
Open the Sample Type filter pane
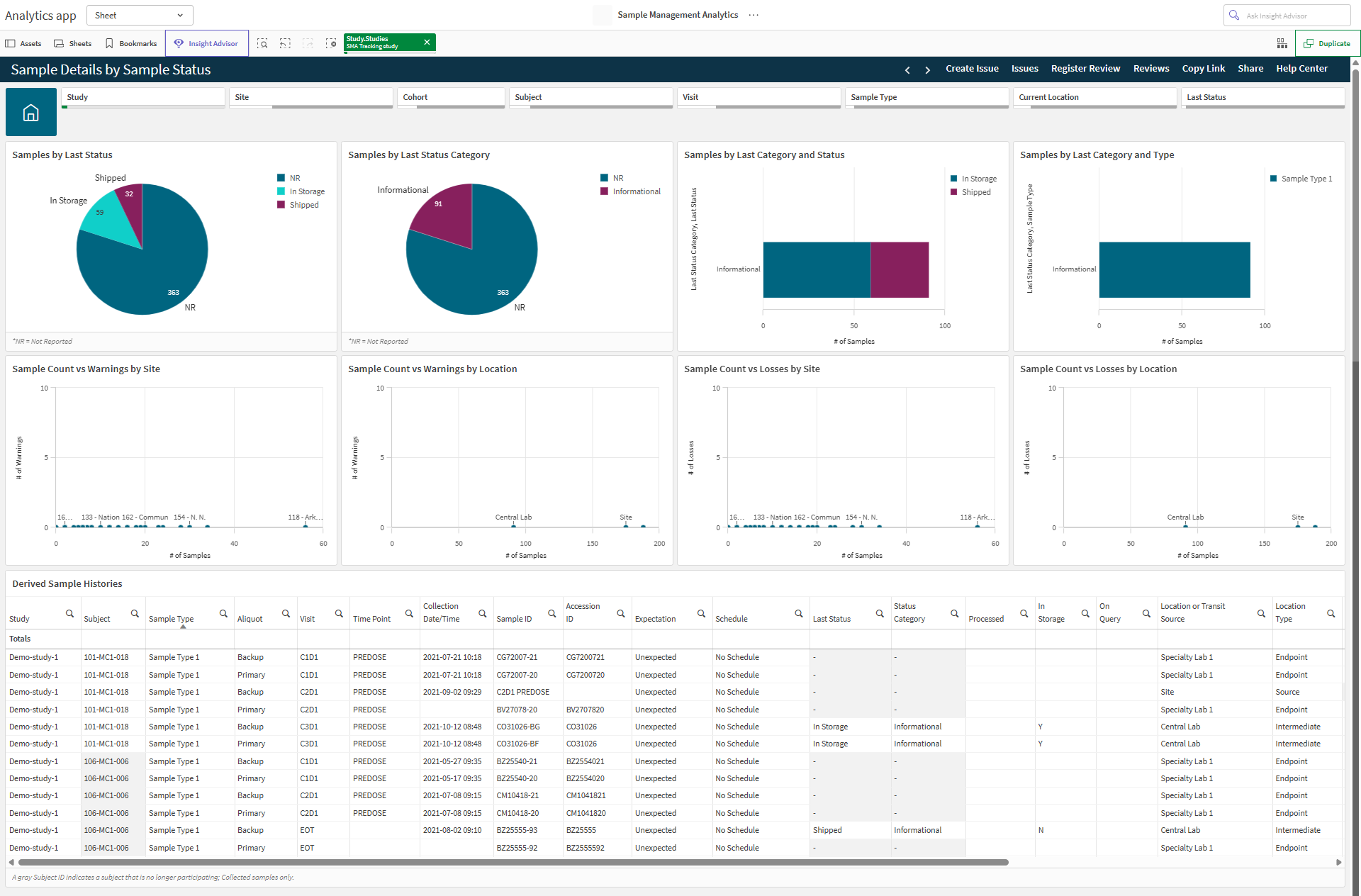927,98
